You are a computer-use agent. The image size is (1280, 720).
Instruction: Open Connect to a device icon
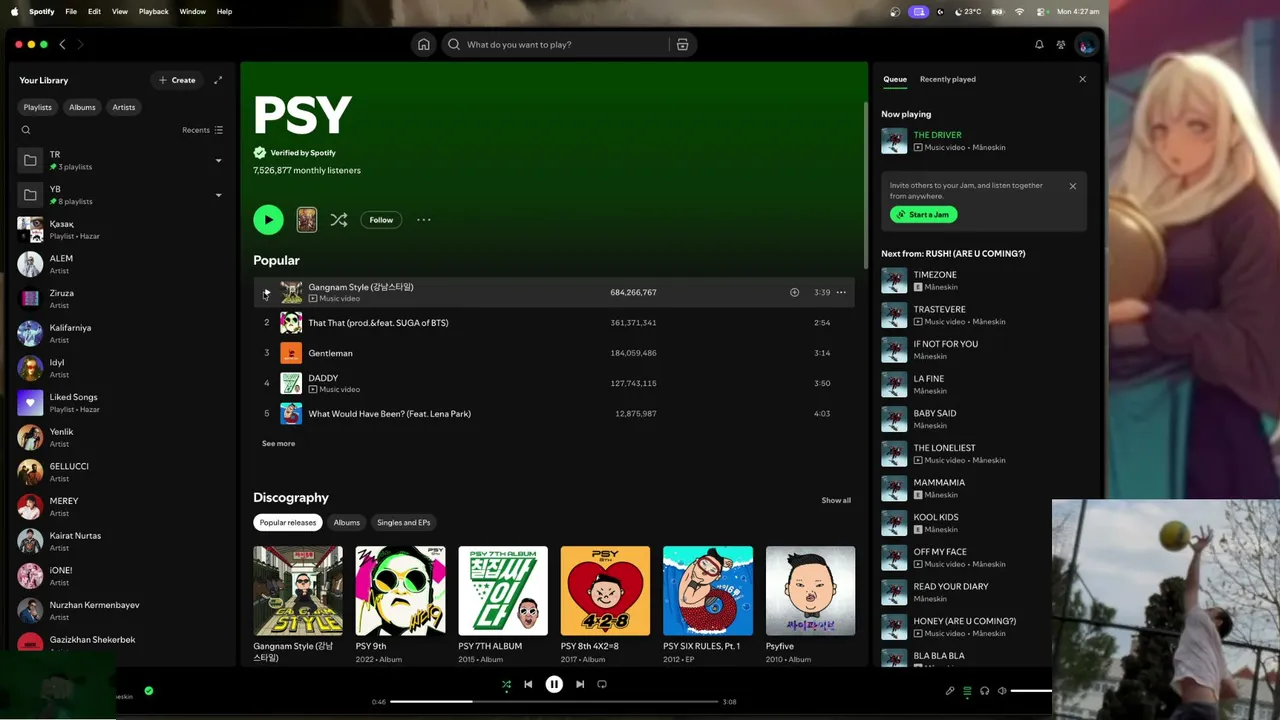[985, 691]
